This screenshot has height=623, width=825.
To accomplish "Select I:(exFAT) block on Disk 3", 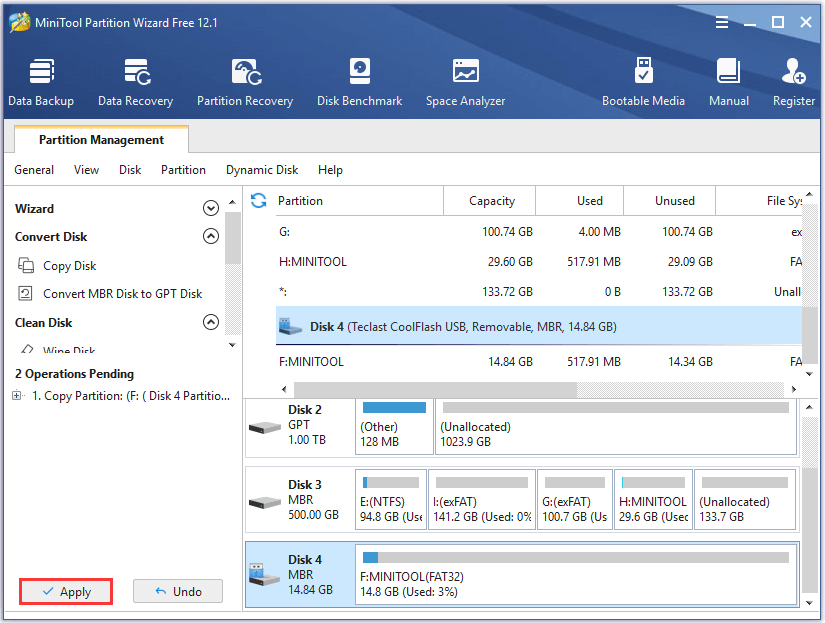I will (482, 499).
